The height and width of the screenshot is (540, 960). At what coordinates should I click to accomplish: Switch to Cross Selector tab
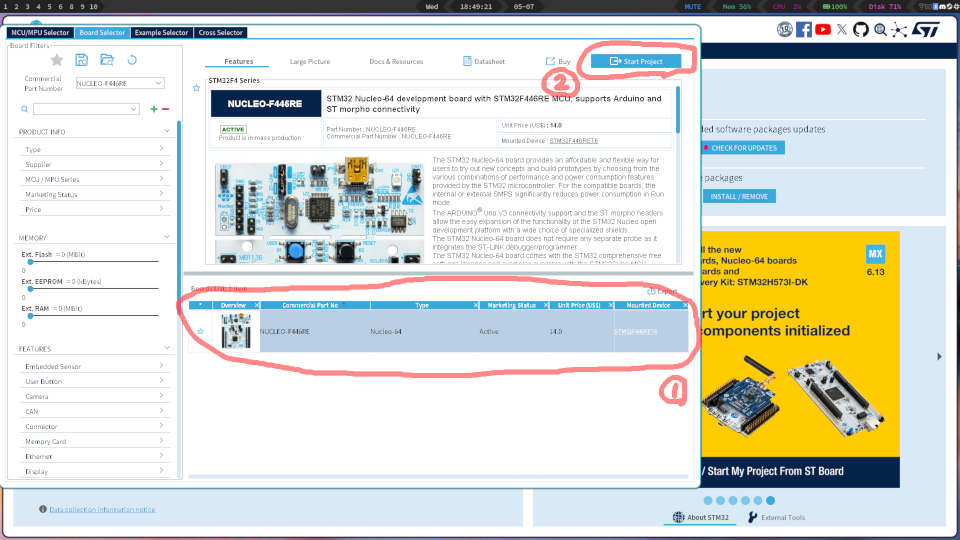(x=220, y=32)
